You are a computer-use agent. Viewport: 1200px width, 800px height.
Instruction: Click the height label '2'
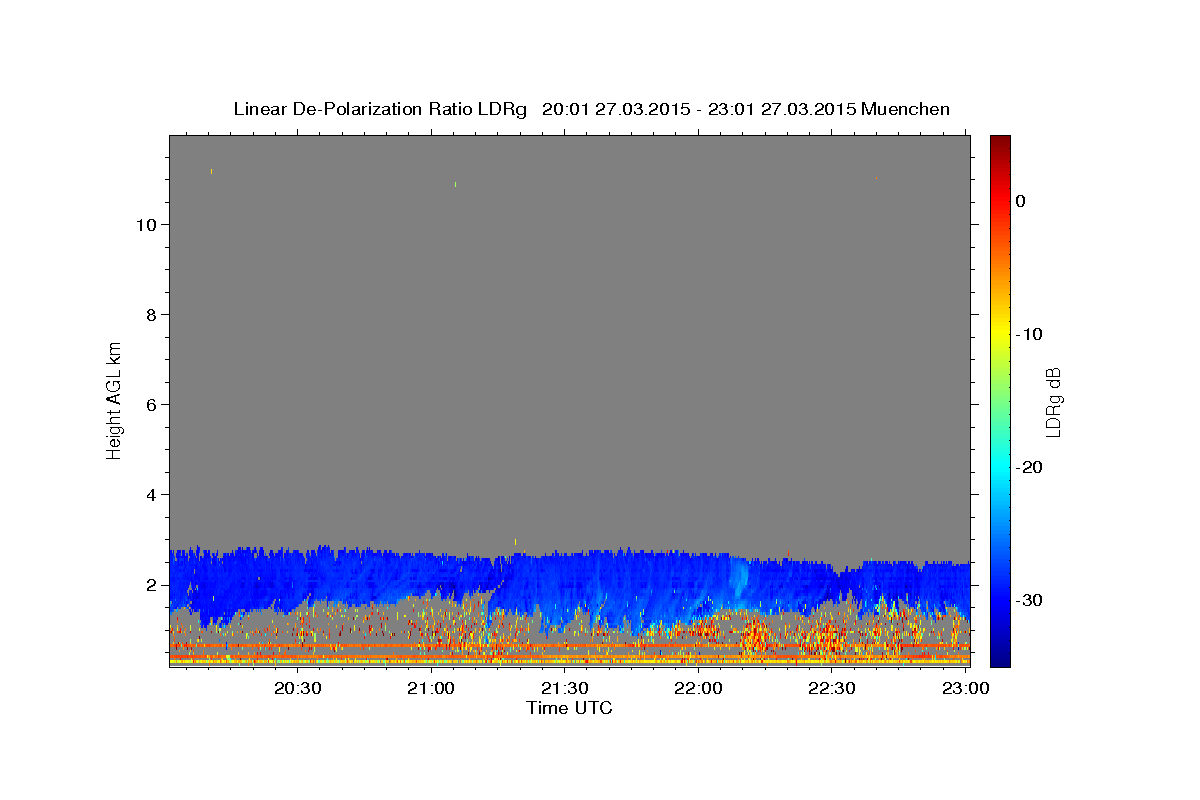pyautogui.click(x=150, y=585)
